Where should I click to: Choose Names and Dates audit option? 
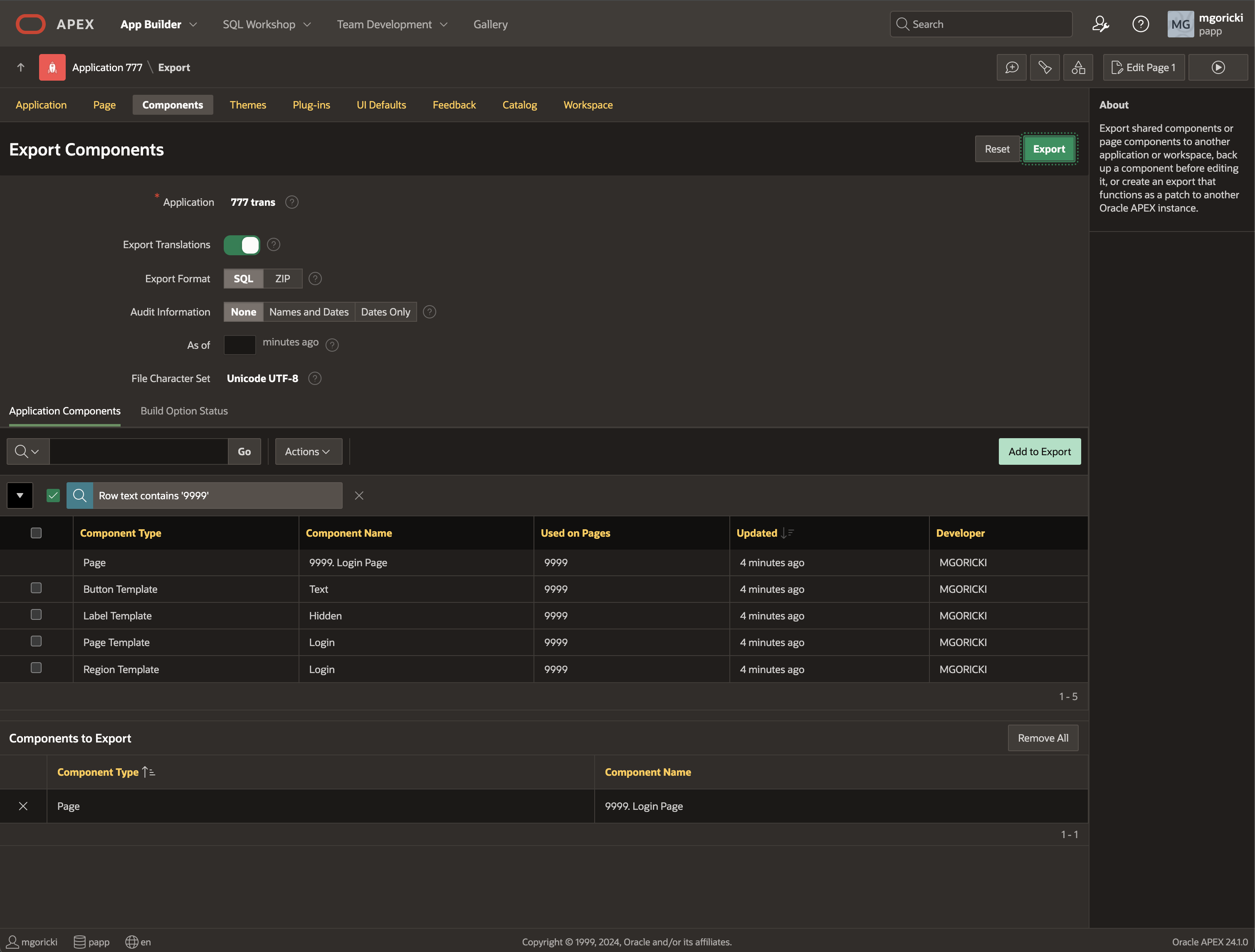309,311
